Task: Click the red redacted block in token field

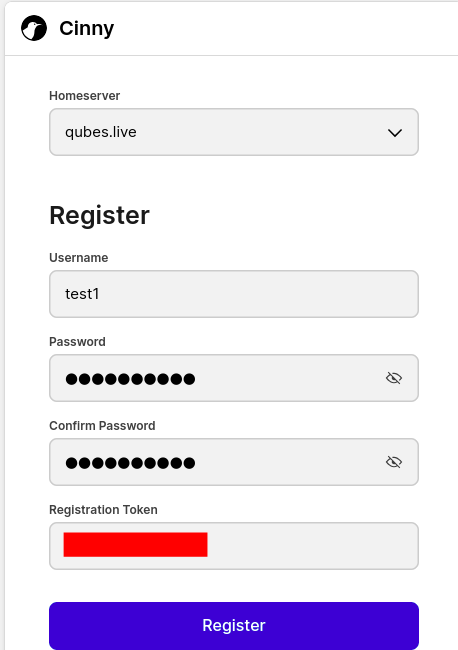Action: [x=136, y=545]
